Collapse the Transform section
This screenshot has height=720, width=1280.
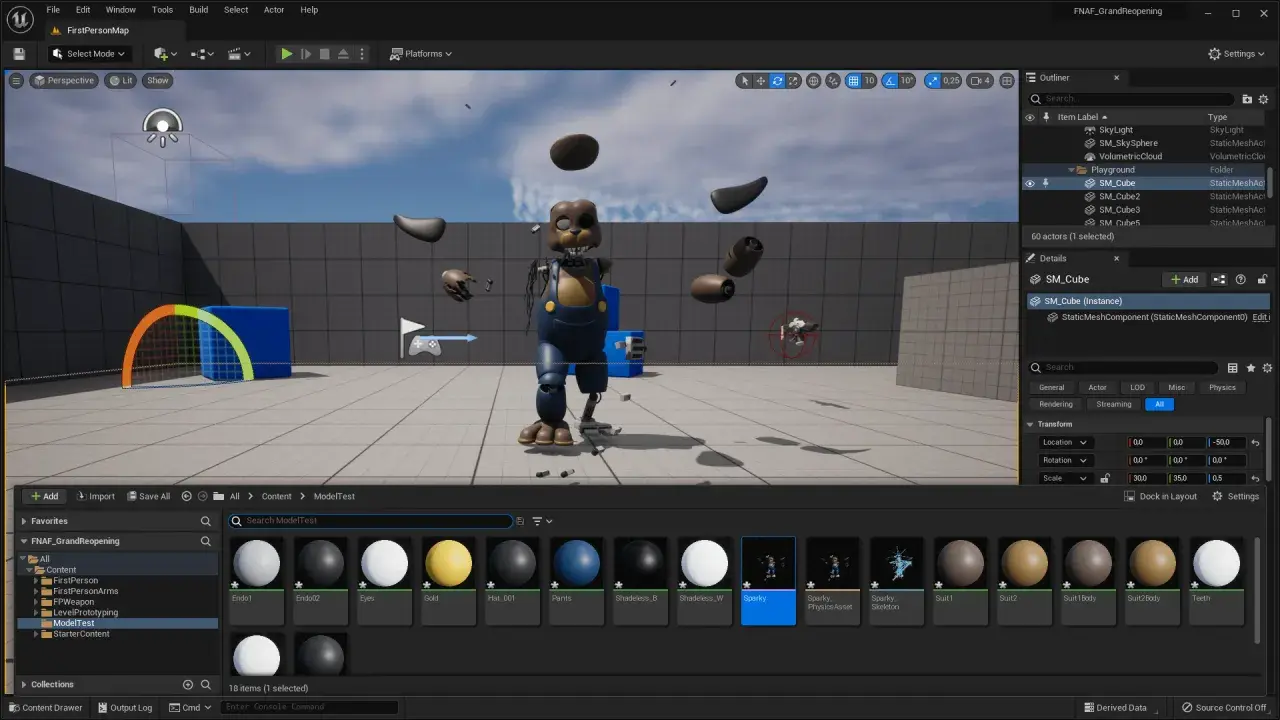point(1031,424)
